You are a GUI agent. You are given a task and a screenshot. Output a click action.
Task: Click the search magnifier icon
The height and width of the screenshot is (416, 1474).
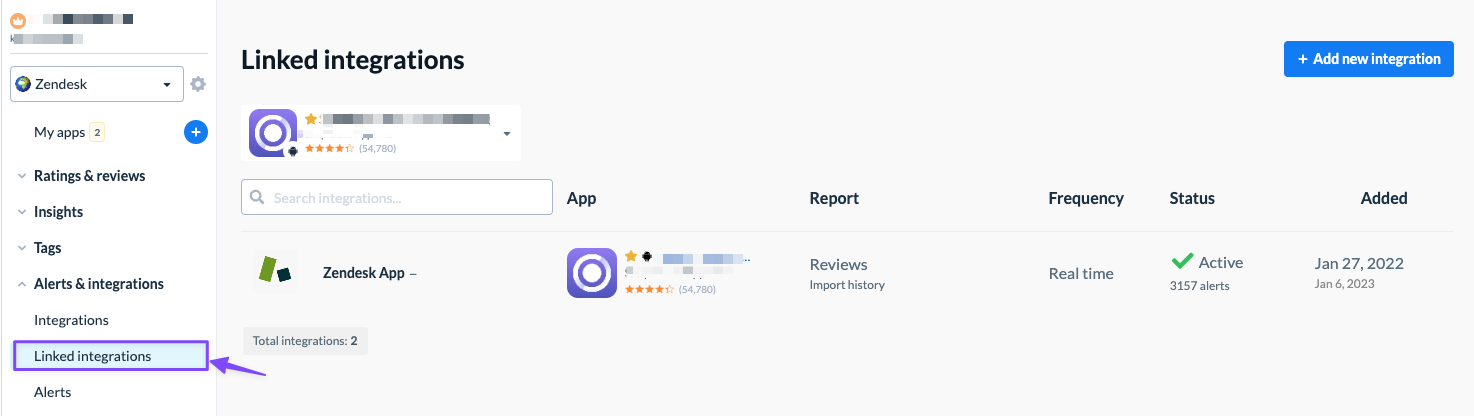click(x=258, y=198)
